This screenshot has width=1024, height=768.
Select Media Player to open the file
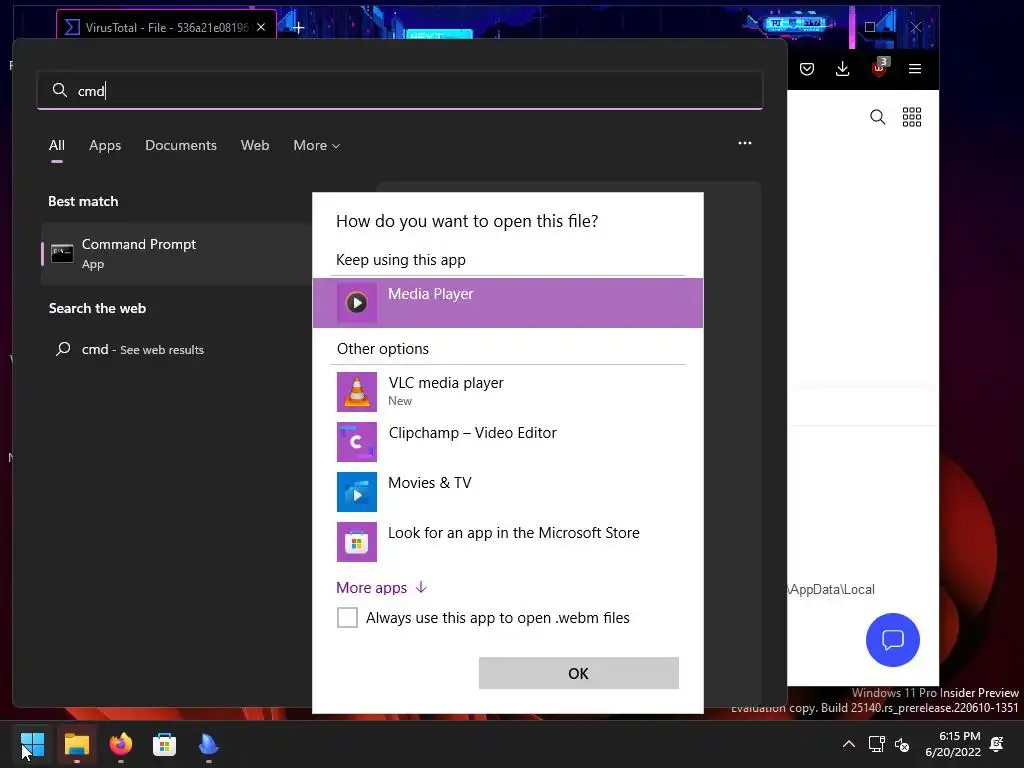pyautogui.click(x=507, y=302)
